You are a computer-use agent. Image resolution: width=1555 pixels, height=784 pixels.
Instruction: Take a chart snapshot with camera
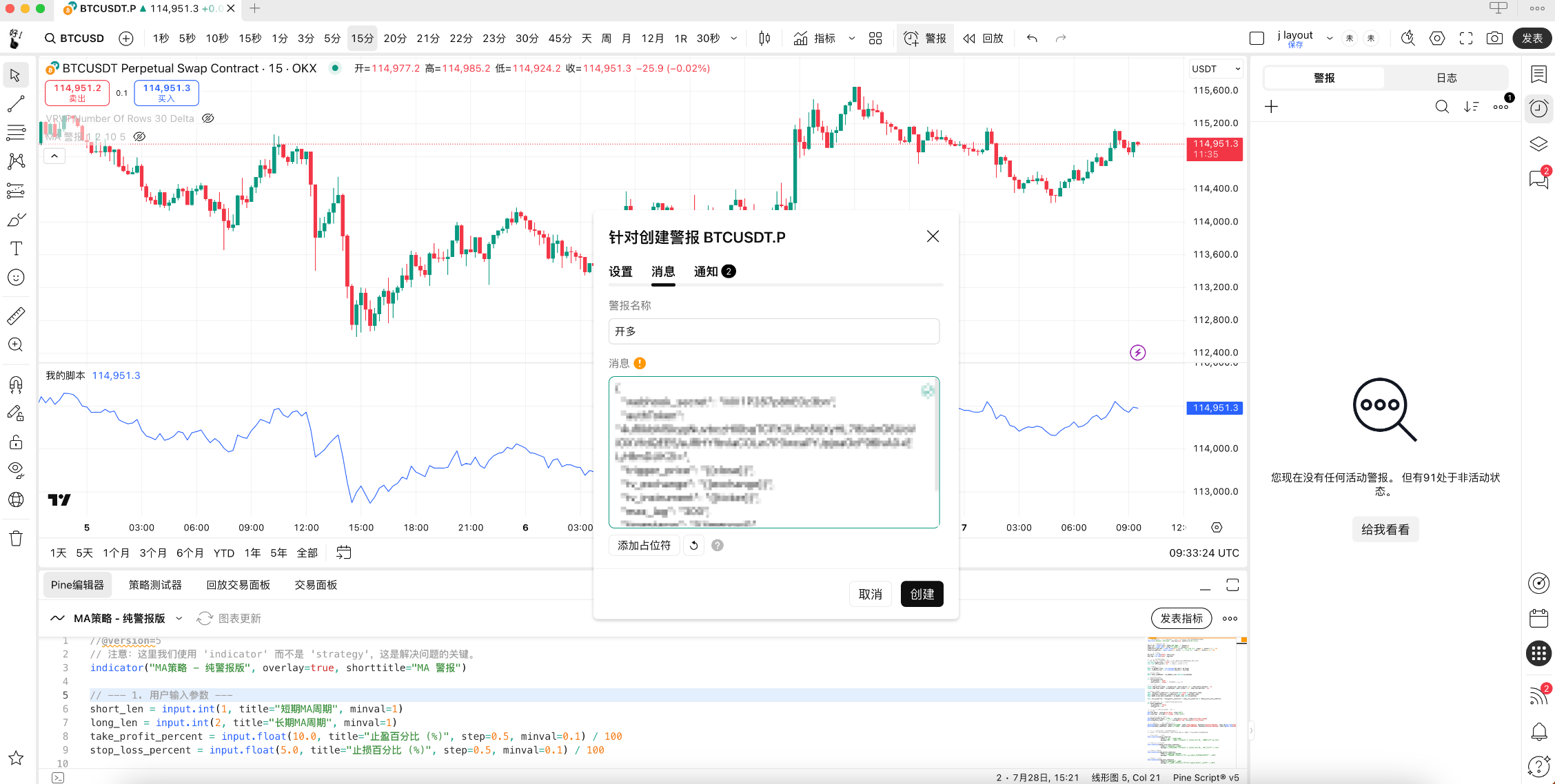(1494, 39)
